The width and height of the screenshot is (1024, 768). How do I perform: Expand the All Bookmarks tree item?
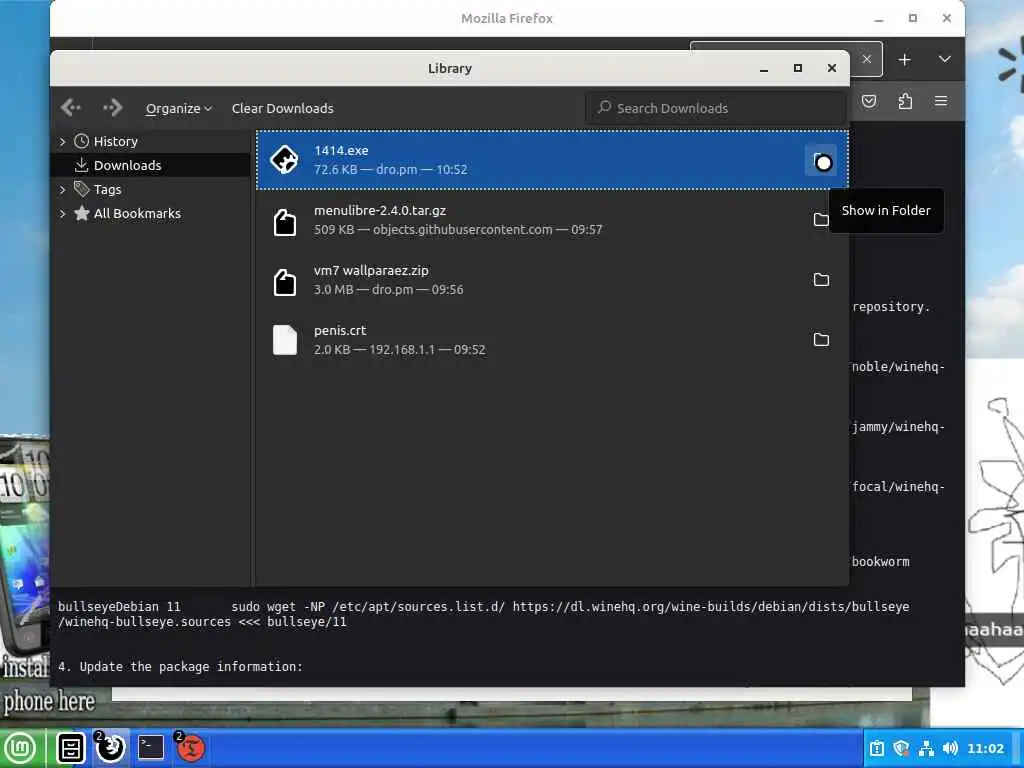[x=63, y=214]
